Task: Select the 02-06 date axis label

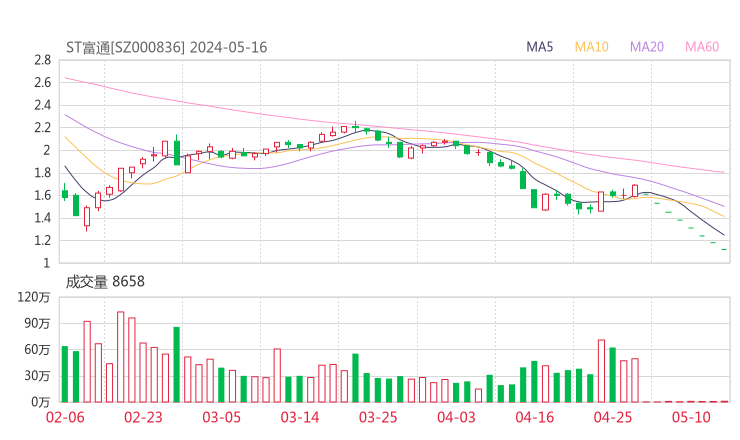Action: click(x=65, y=417)
